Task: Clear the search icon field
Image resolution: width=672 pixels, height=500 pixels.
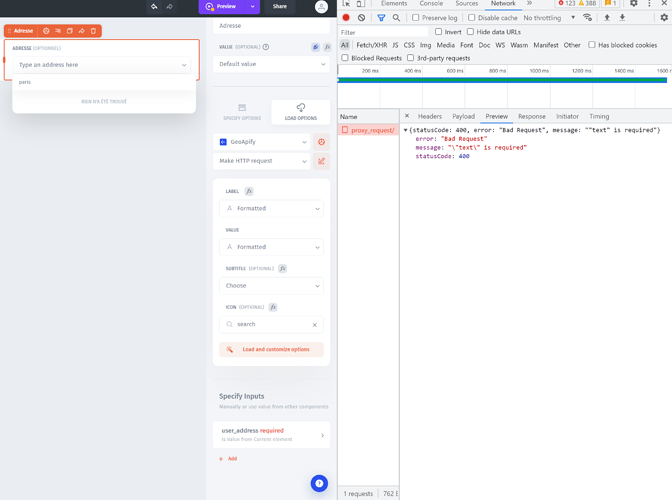Action: (x=315, y=325)
